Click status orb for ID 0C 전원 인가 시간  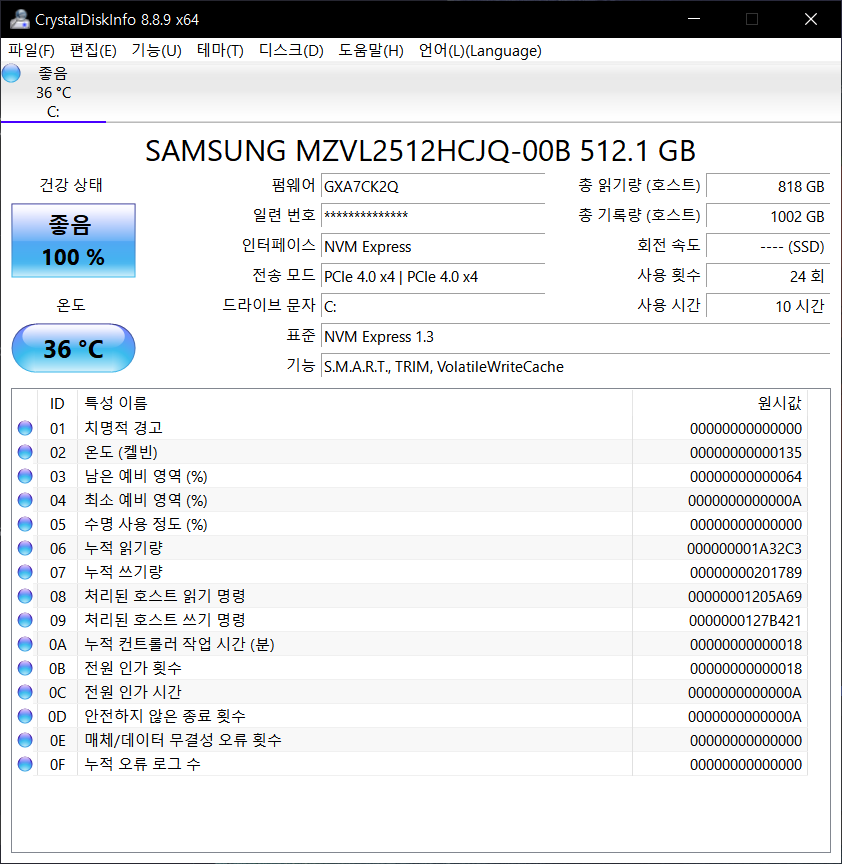(x=25, y=692)
